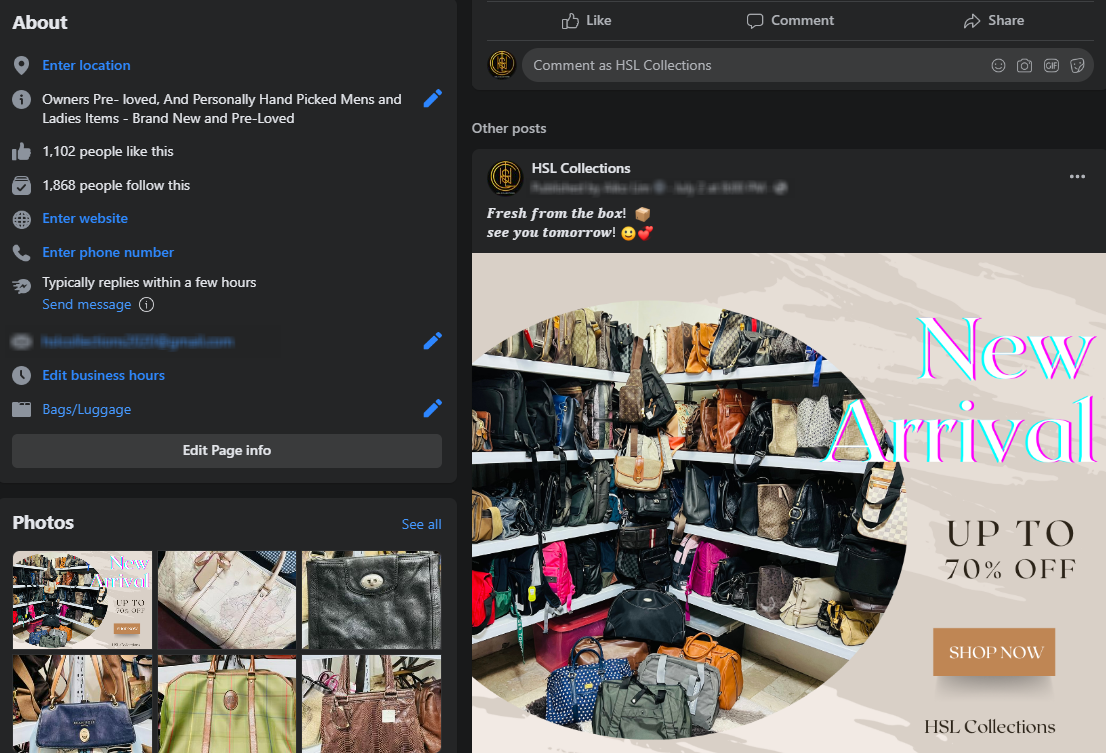Open the HSL Collections page name link

pos(581,169)
